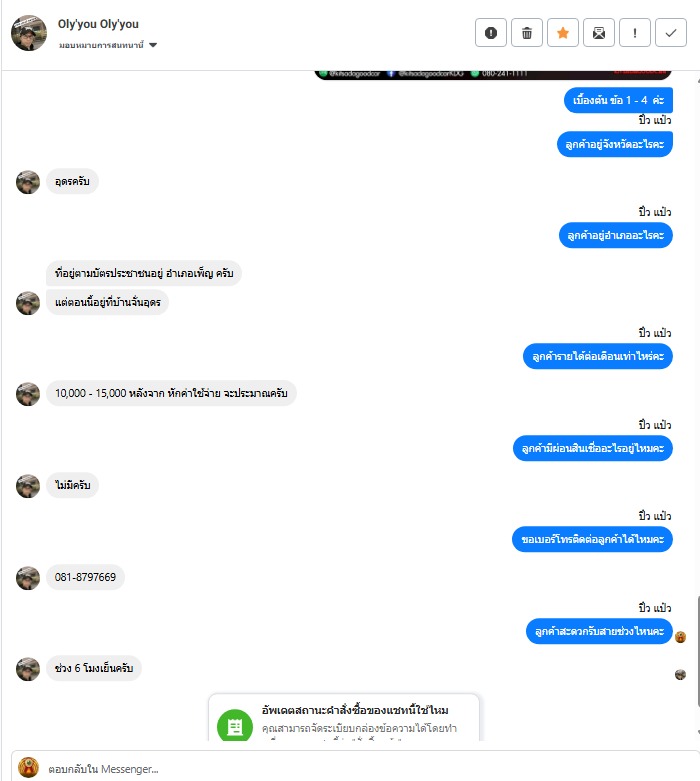Mark conversation done with checkmark
The width and height of the screenshot is (700, 781).
tap(671, 33)
